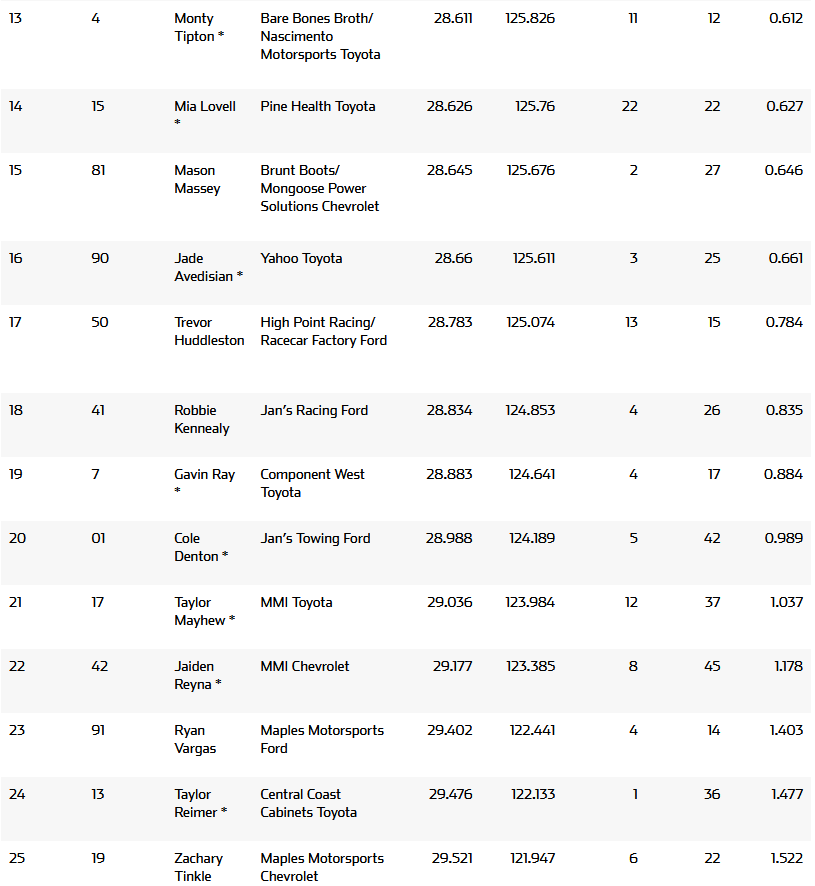Click on Mason Massey's name
Screen dimensions: 815x886
197,179
